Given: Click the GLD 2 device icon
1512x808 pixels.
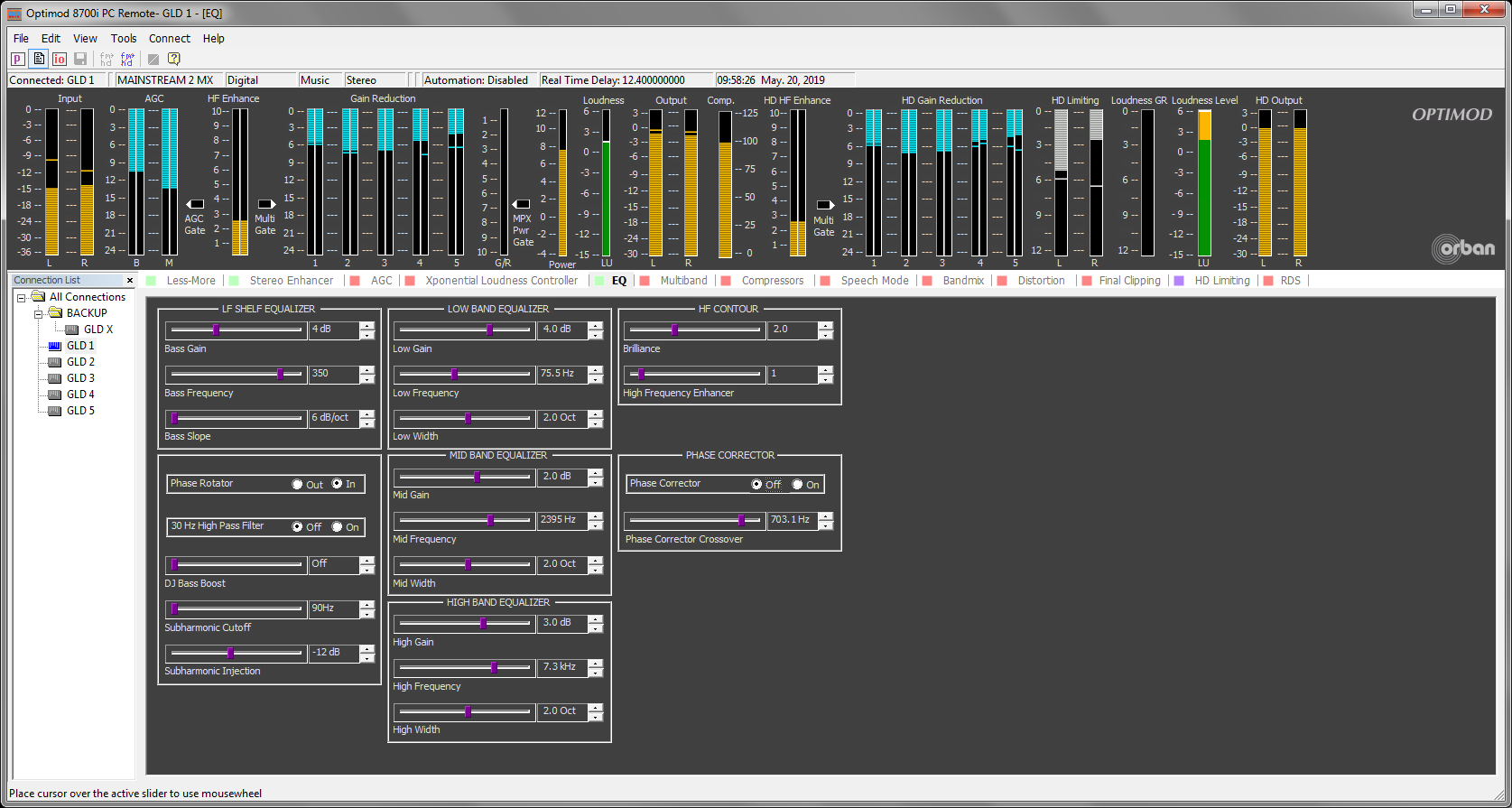Looking at the screenshot, I should click(x=55, y=362).
